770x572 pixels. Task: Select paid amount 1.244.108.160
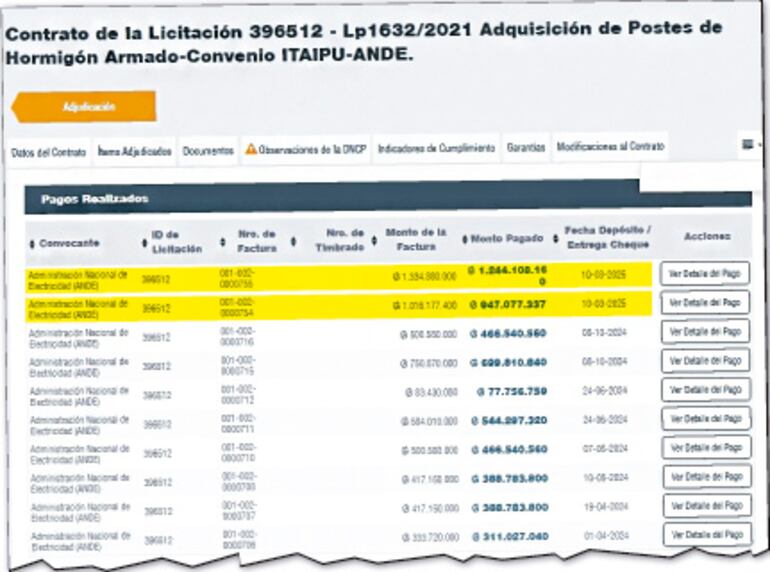(x=507, y=275)
